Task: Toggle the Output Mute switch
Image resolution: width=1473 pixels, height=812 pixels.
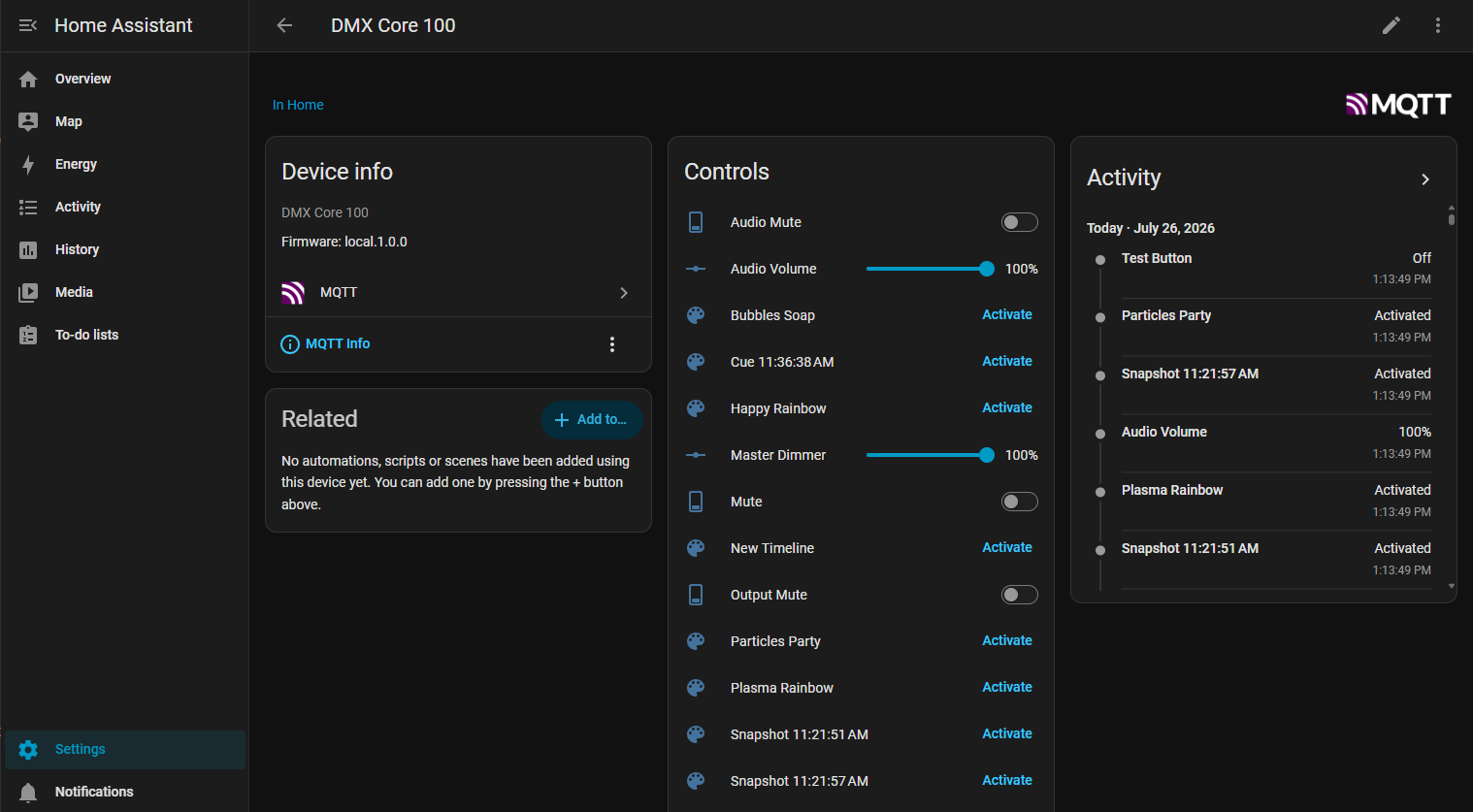Action: click(1019, 595)
